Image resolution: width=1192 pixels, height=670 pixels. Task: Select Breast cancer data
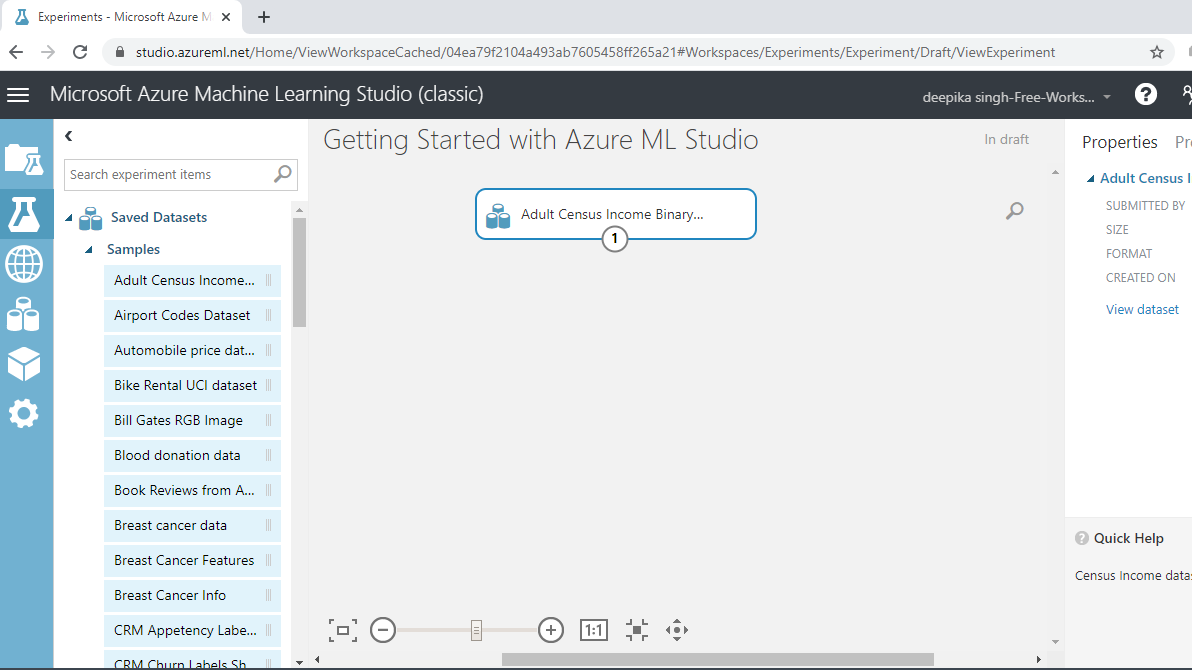(192, 526)
